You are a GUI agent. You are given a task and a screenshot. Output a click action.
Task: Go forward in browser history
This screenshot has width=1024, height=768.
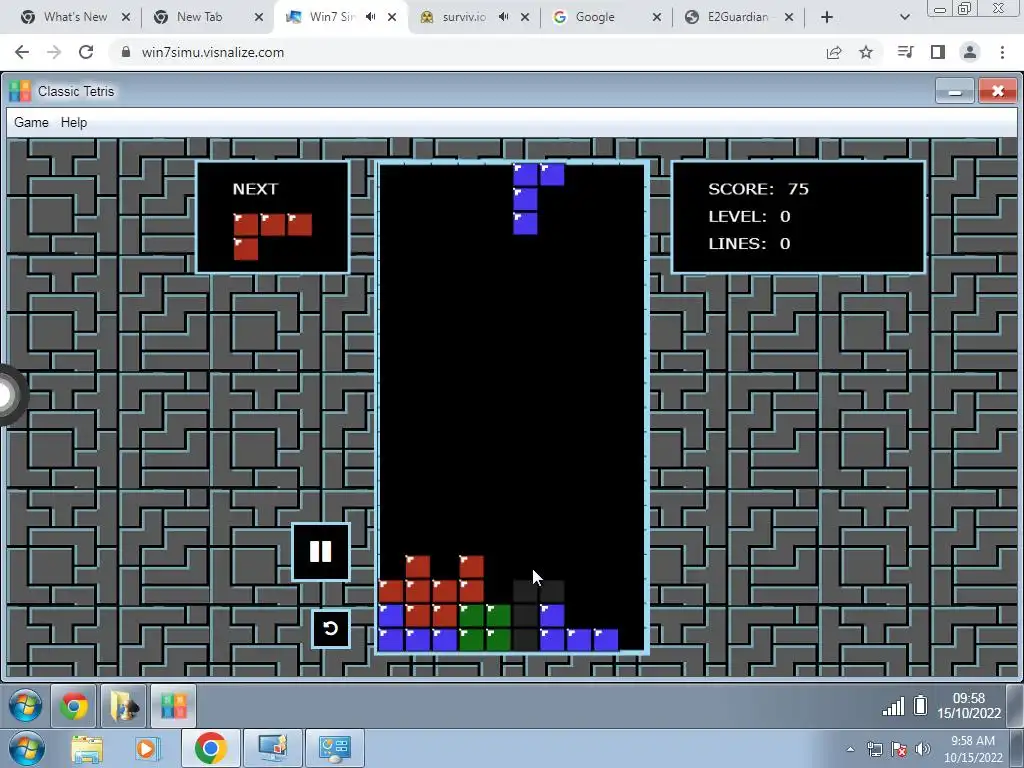54,52
